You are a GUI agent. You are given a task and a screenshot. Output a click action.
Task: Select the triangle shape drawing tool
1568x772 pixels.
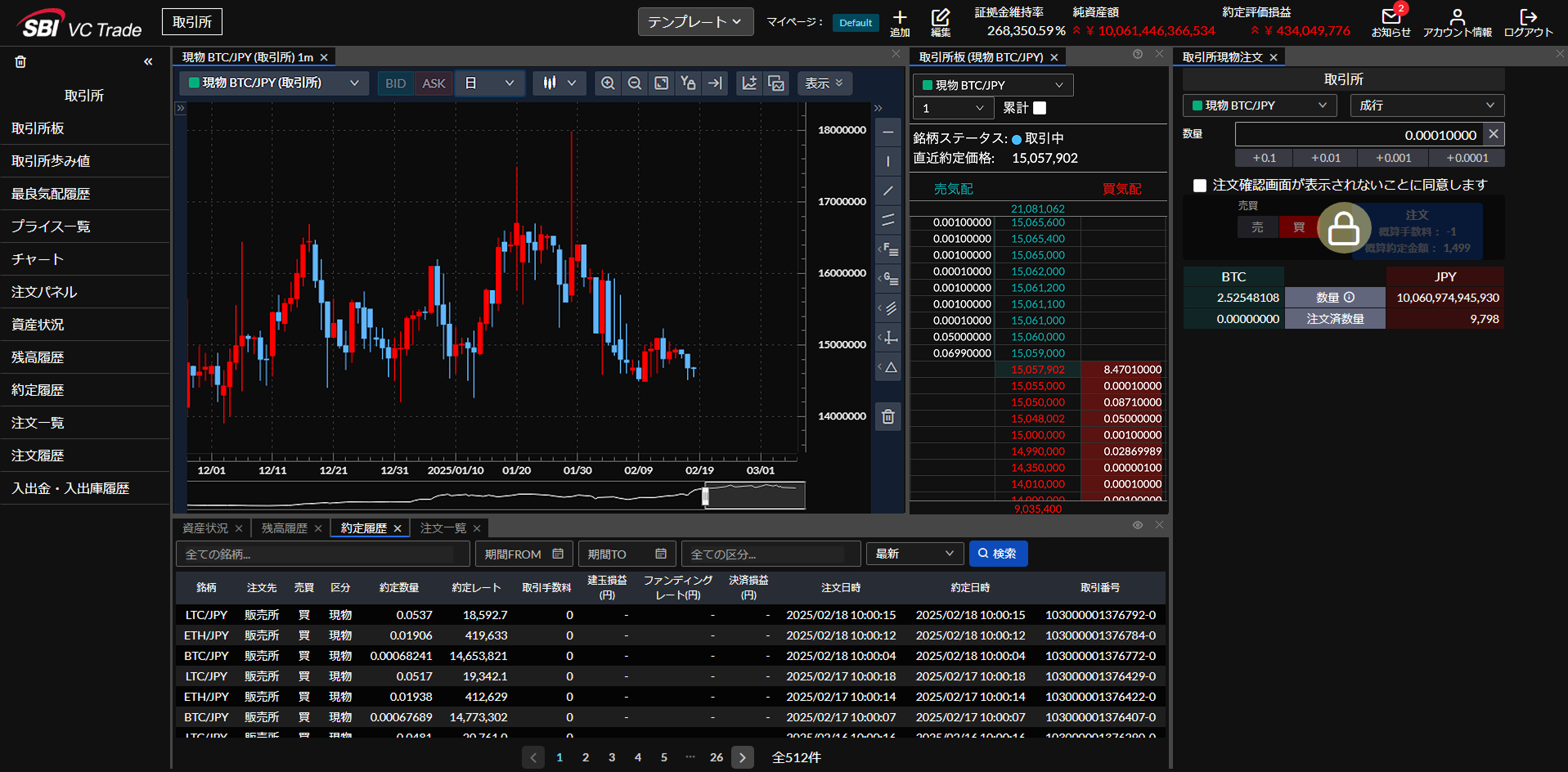point(888,367)
